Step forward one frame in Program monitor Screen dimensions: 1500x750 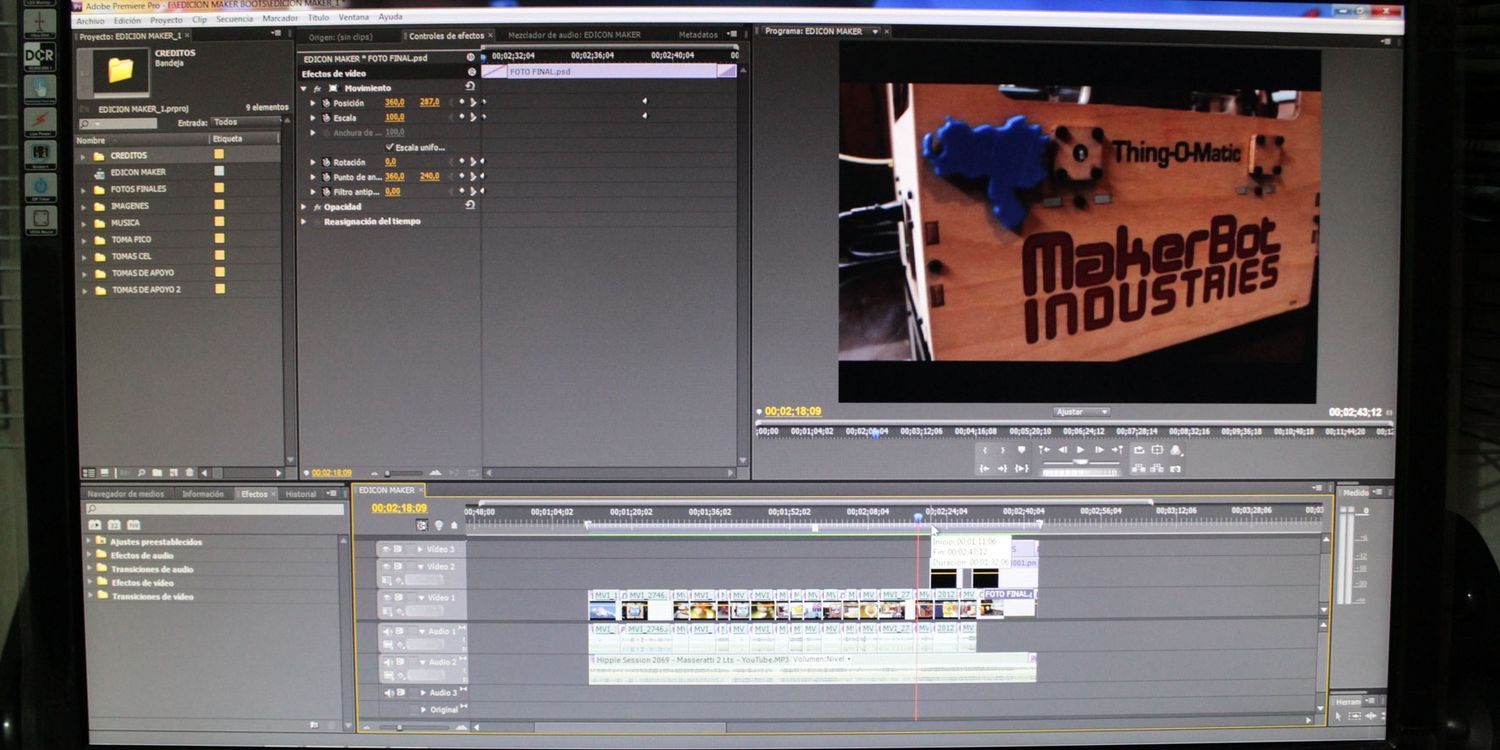pyautogui.click(x=1099, y=450)
